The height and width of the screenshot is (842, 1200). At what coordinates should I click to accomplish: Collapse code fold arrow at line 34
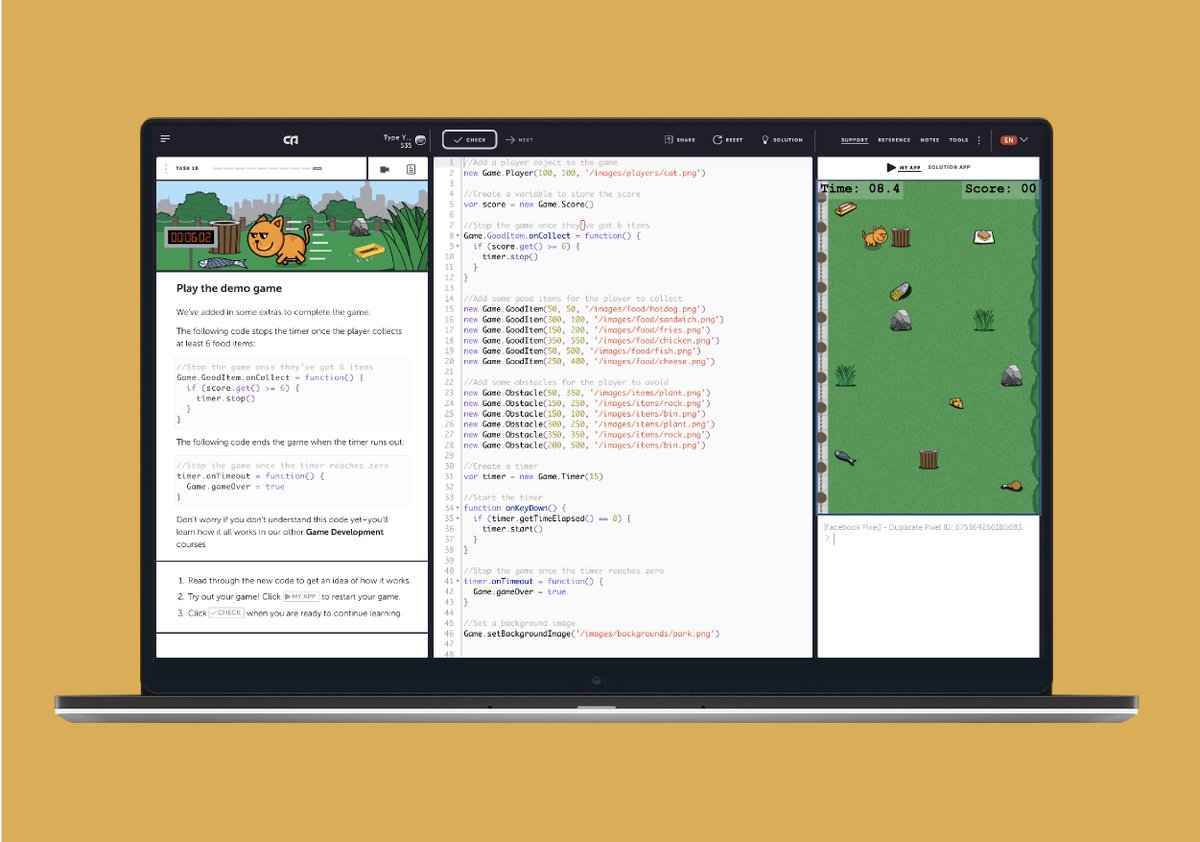(458, 508)
